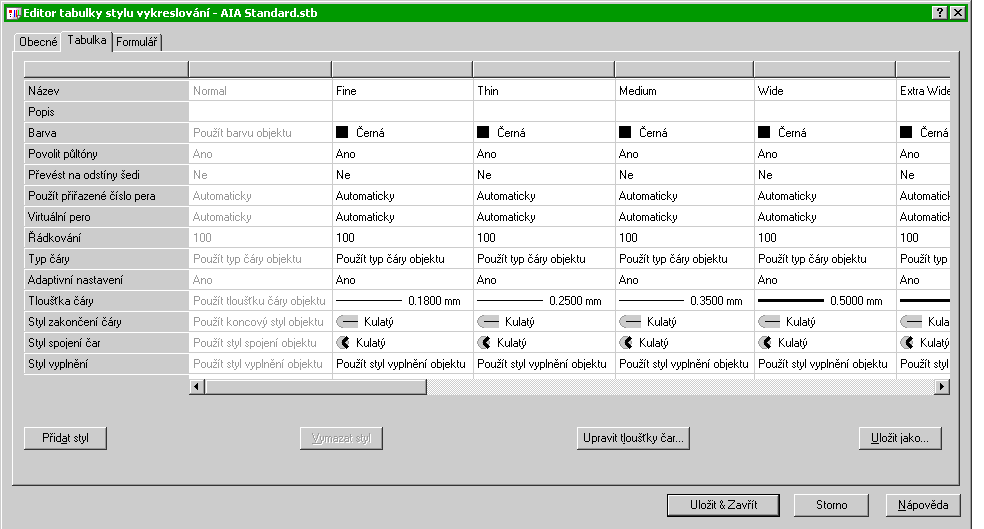Click the help question mark in title bar

pos(940,11)
